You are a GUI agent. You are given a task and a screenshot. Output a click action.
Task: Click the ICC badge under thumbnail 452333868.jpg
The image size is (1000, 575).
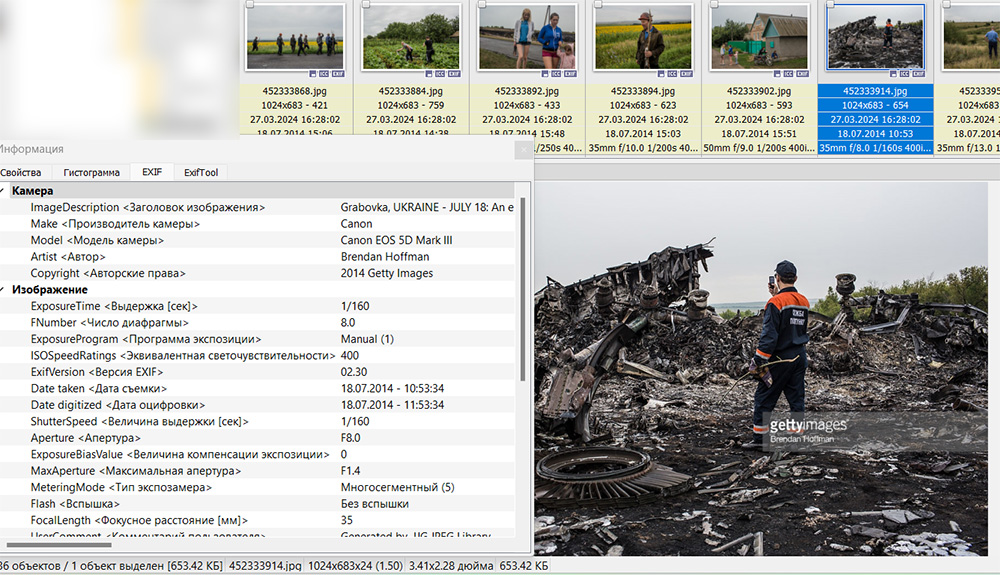coord(324,74)
